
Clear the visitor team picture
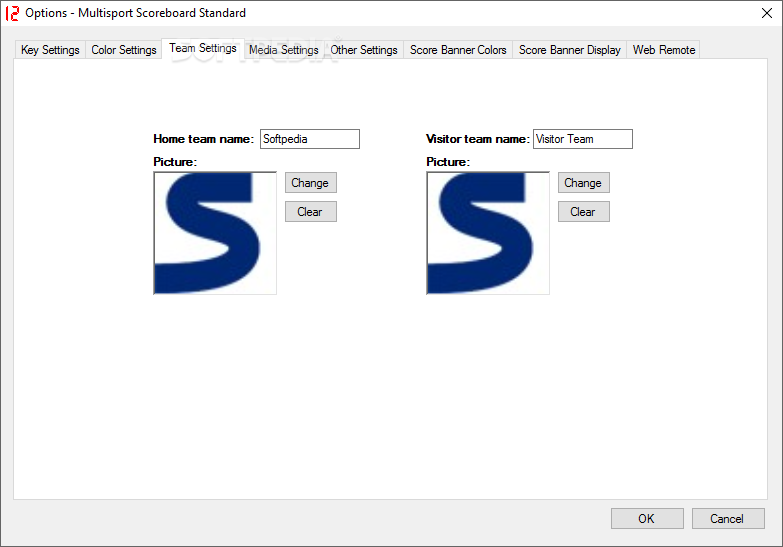coord(584,212)
